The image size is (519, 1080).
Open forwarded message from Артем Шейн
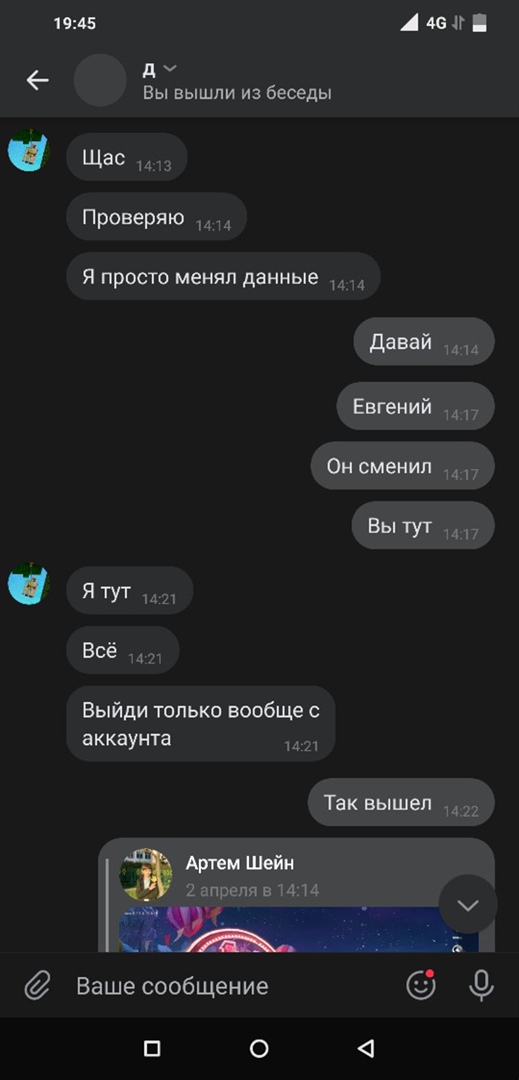(x=297, y=895)
